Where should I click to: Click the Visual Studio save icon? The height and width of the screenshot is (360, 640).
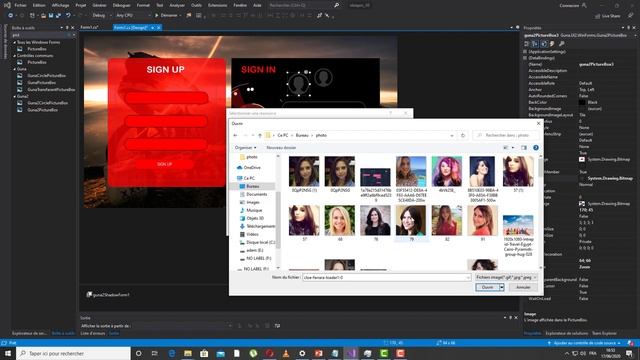pos(51,15)
